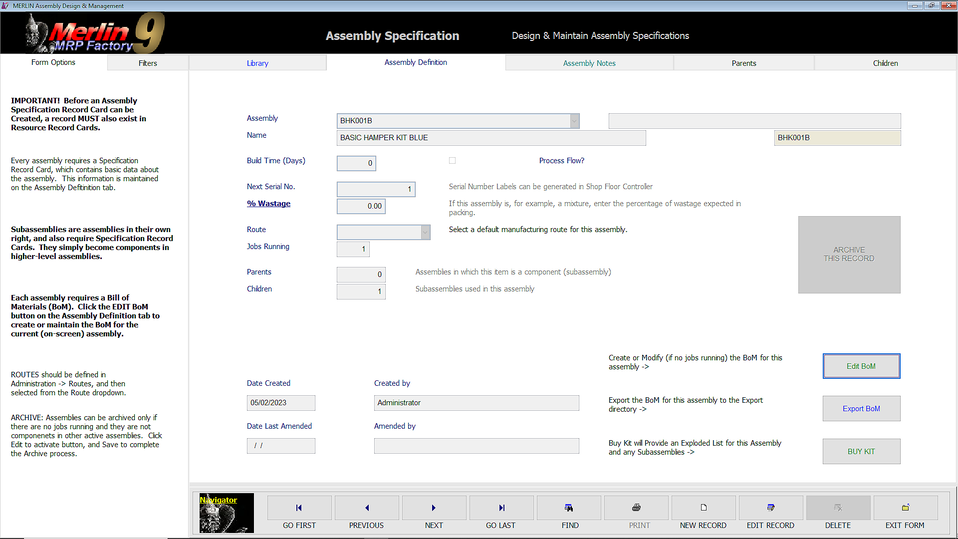Navigate to the previous record

pyautogui.click(x=366, y=513)
